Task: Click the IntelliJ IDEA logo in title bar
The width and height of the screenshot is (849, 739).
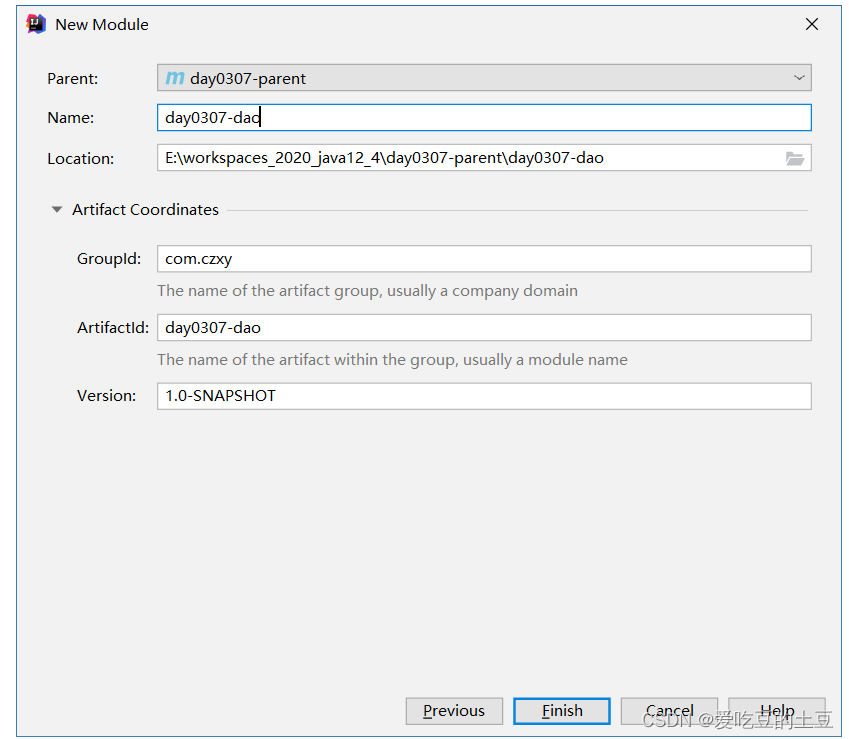Action: tap(36, 24)
